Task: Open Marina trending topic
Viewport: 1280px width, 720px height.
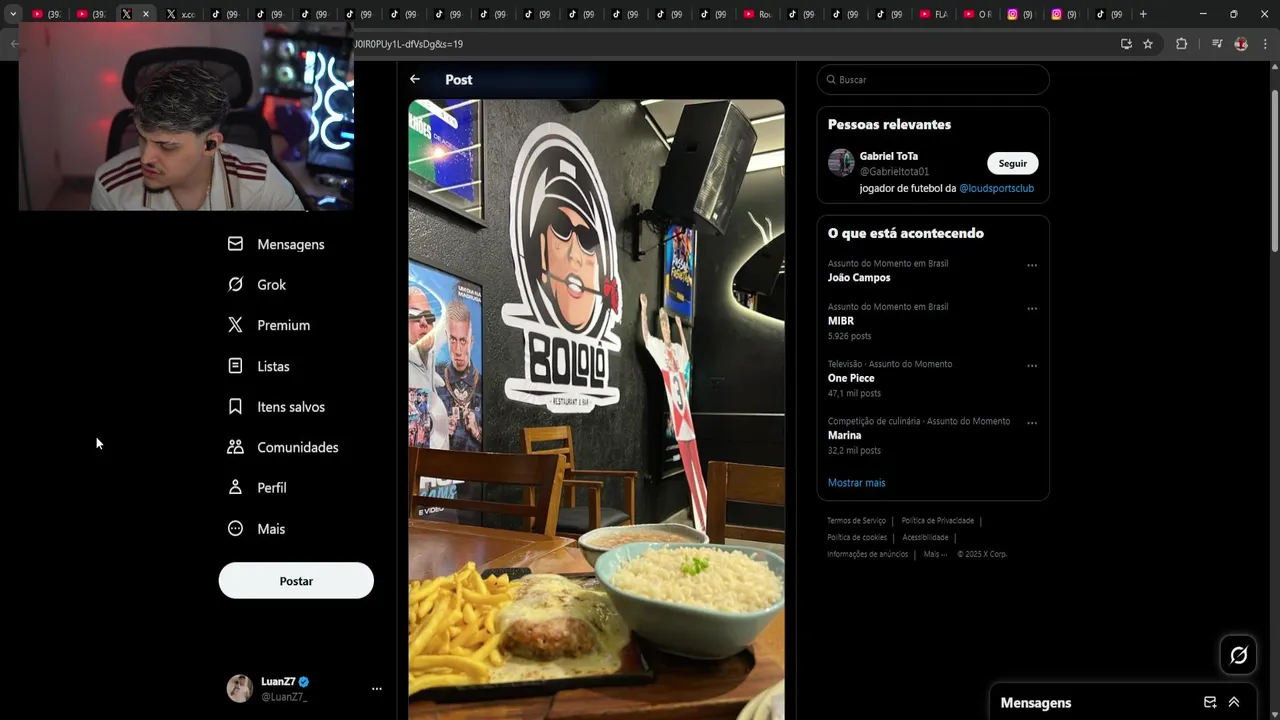Action: point(844,435)
